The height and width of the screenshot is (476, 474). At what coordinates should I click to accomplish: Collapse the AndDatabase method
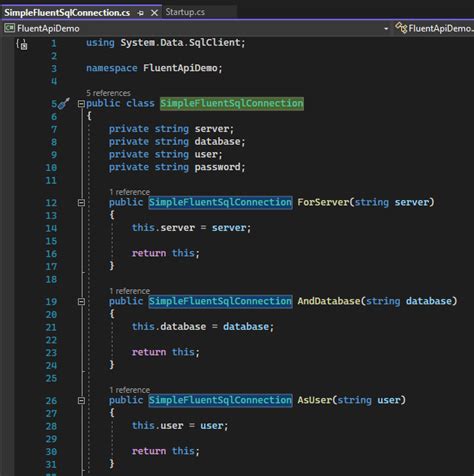[x=81, y=302]
